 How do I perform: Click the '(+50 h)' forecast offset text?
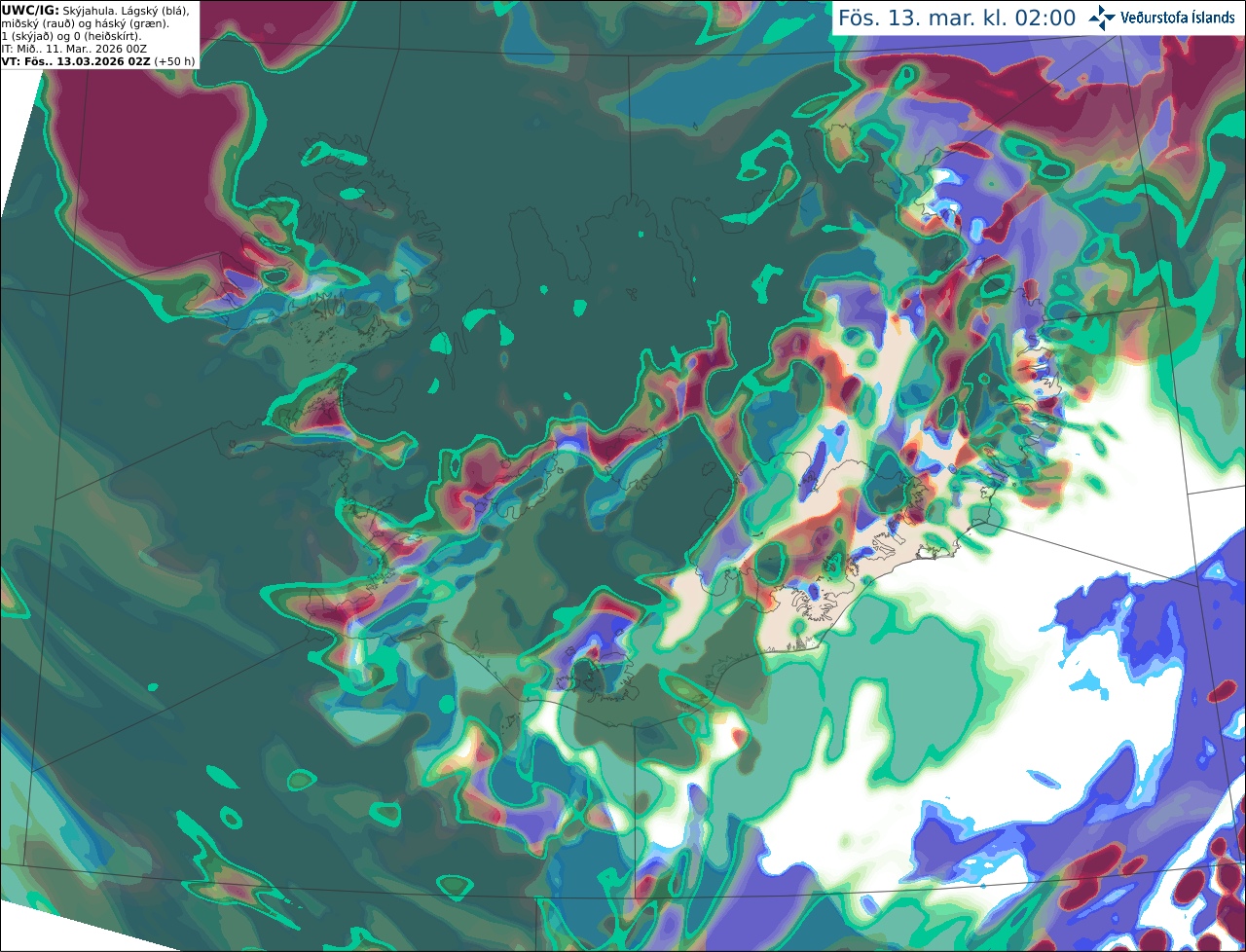pos(173,61)
